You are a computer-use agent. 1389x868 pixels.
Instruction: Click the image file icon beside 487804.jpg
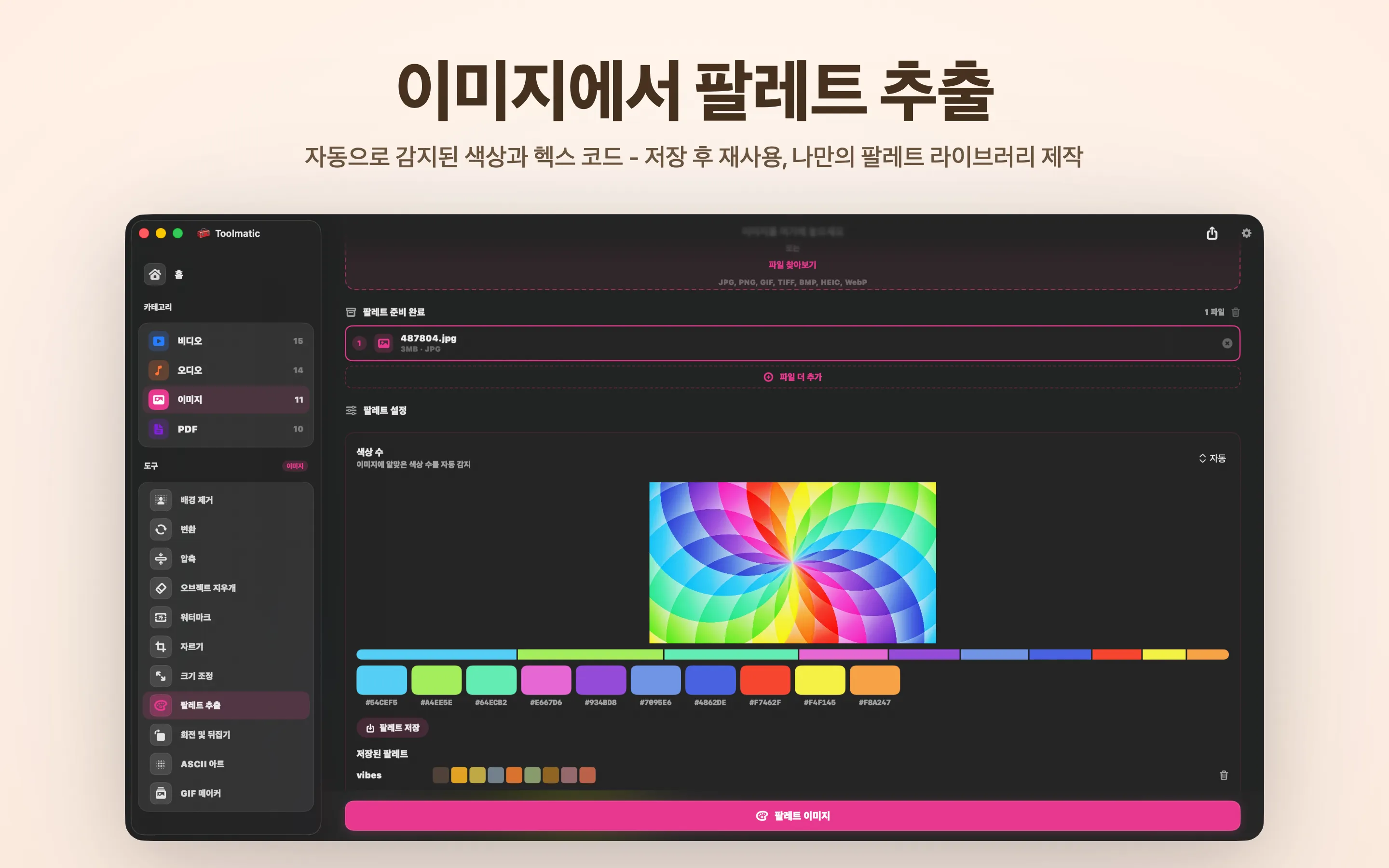pyautogui.click(x=383, y=343)
